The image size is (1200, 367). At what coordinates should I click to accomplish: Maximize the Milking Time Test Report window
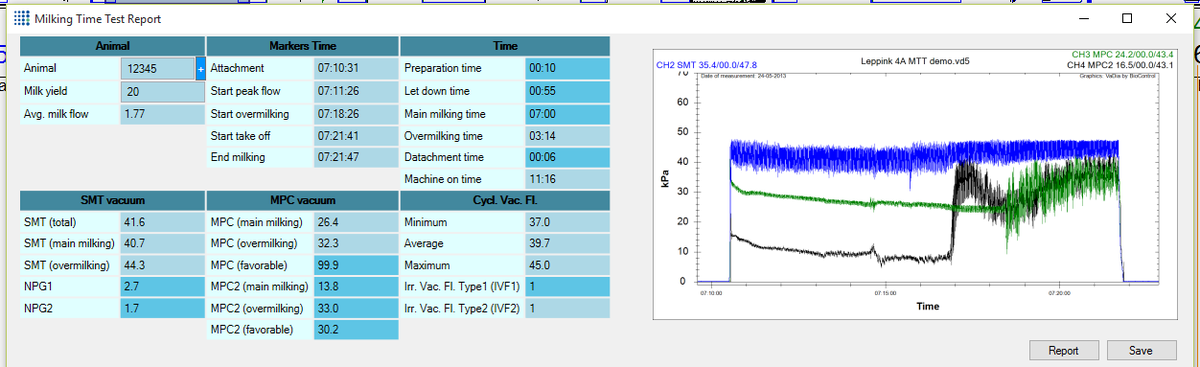tap(1127, 19)
